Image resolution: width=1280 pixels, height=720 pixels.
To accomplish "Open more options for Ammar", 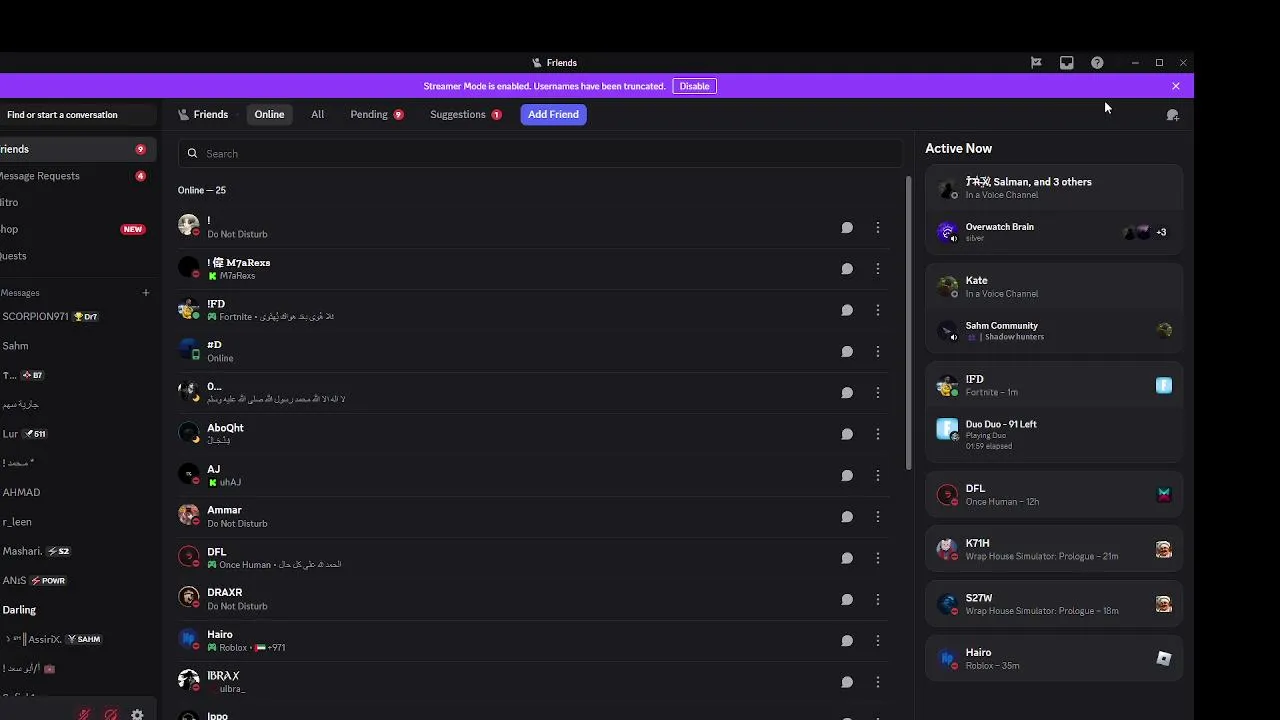I will tap(878, 517).
